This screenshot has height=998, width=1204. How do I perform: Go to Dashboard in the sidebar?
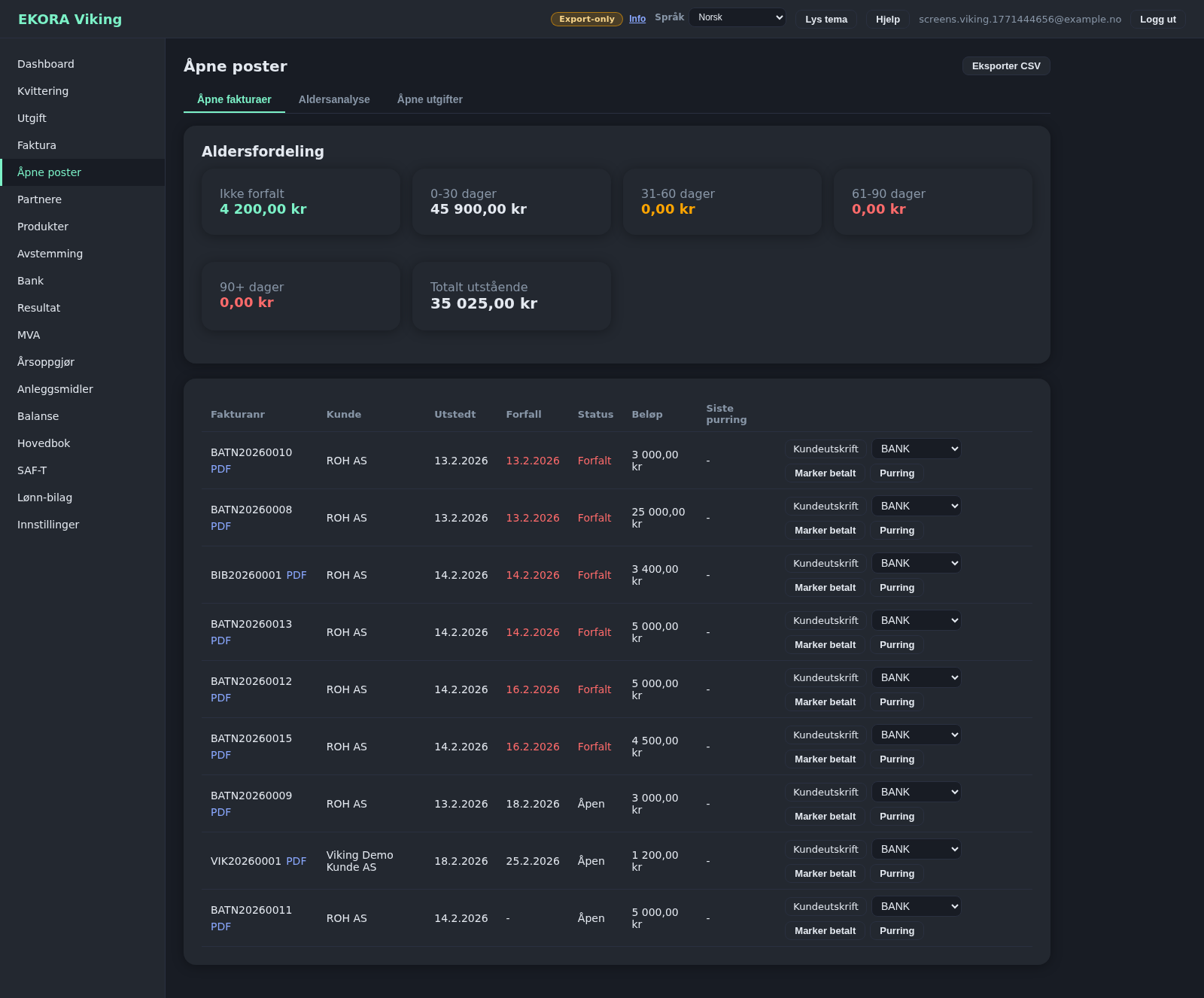pyautogui.click(x=46, y=64)
